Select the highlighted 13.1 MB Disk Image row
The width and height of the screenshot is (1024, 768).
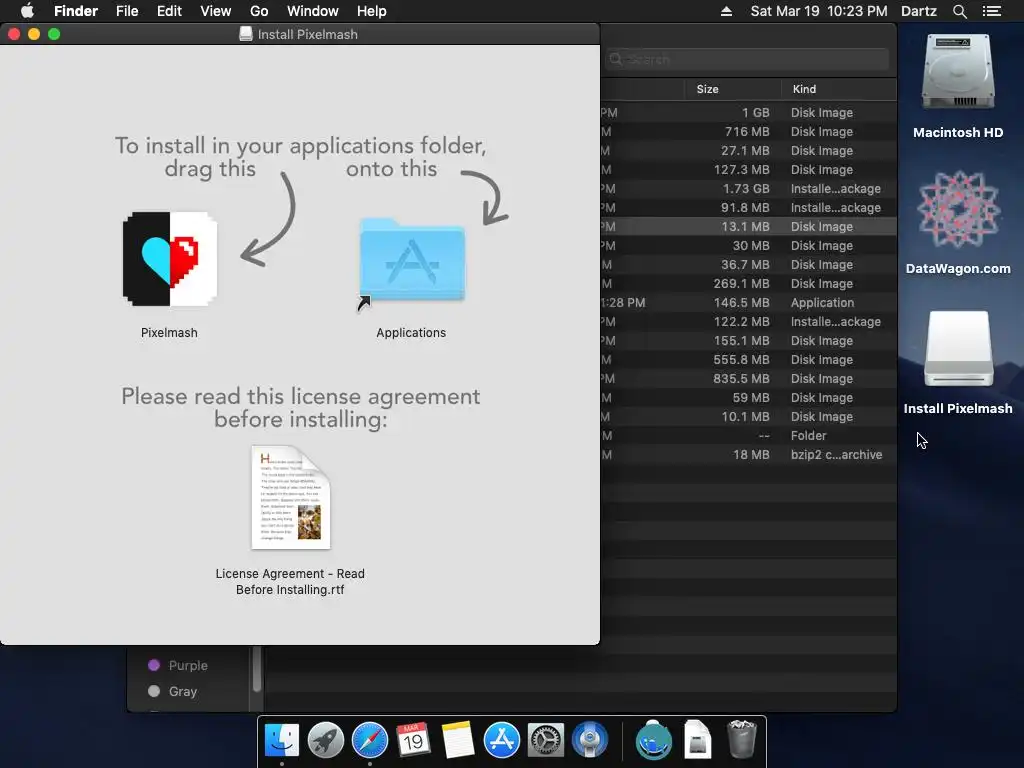pyautogui.click(x=748, y=226)
